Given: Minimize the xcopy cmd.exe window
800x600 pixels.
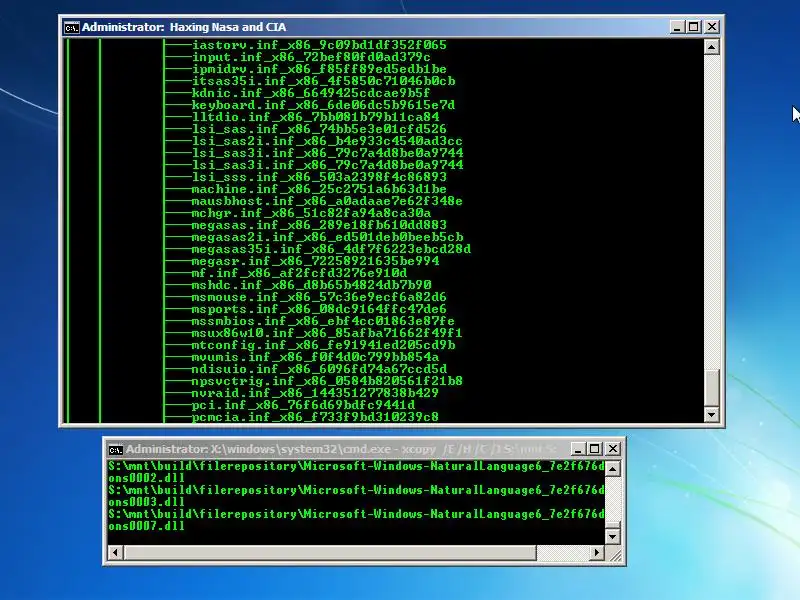Looking at the screenshot, I should click(x=578, y=449).
